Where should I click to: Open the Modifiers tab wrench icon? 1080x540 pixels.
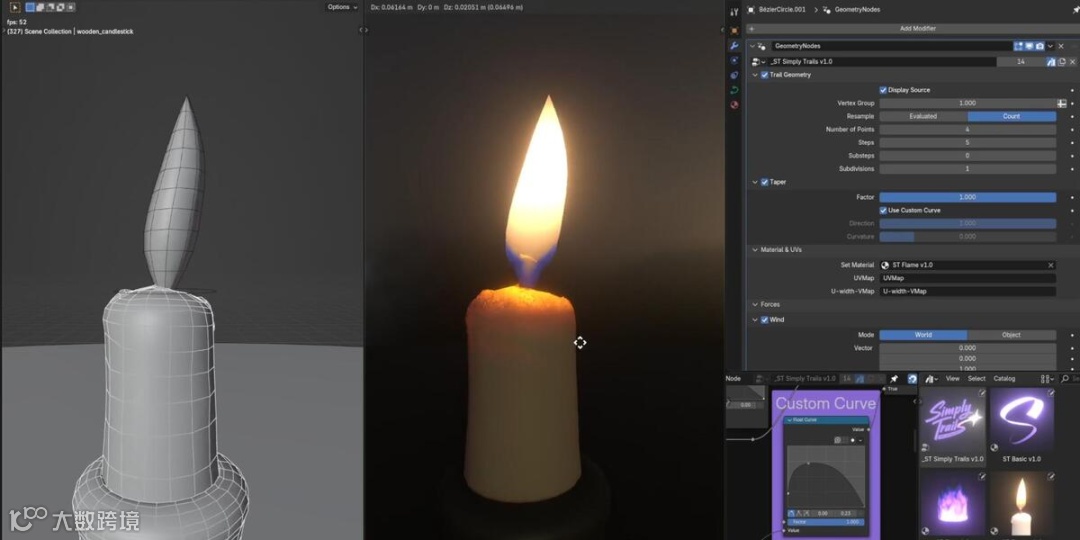tap(734, 45)
